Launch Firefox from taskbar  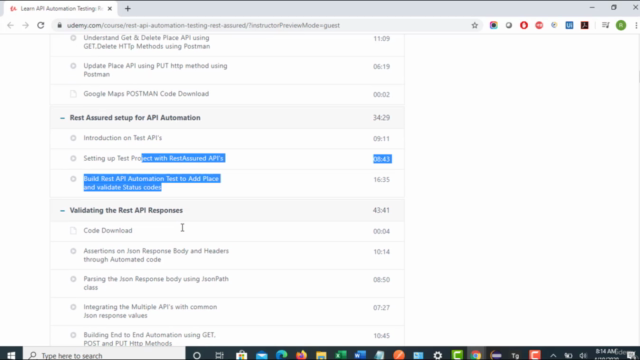pos(301,355)
